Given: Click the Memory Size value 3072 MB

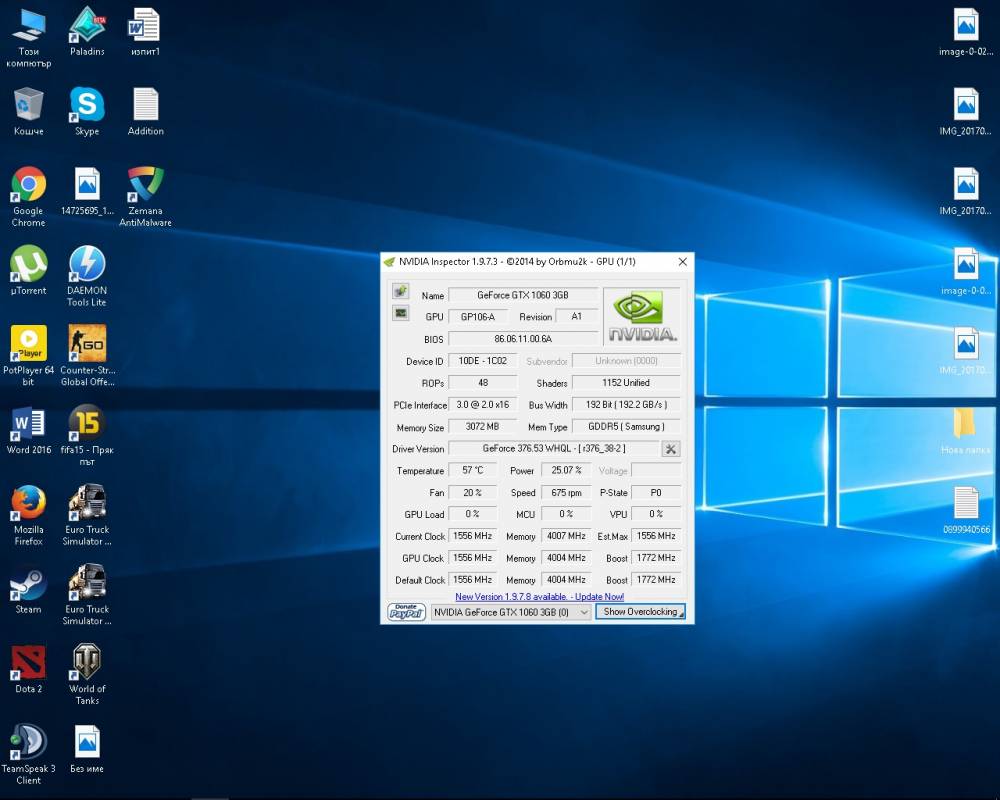Looking at the screenshot, I should pos(483,427).
